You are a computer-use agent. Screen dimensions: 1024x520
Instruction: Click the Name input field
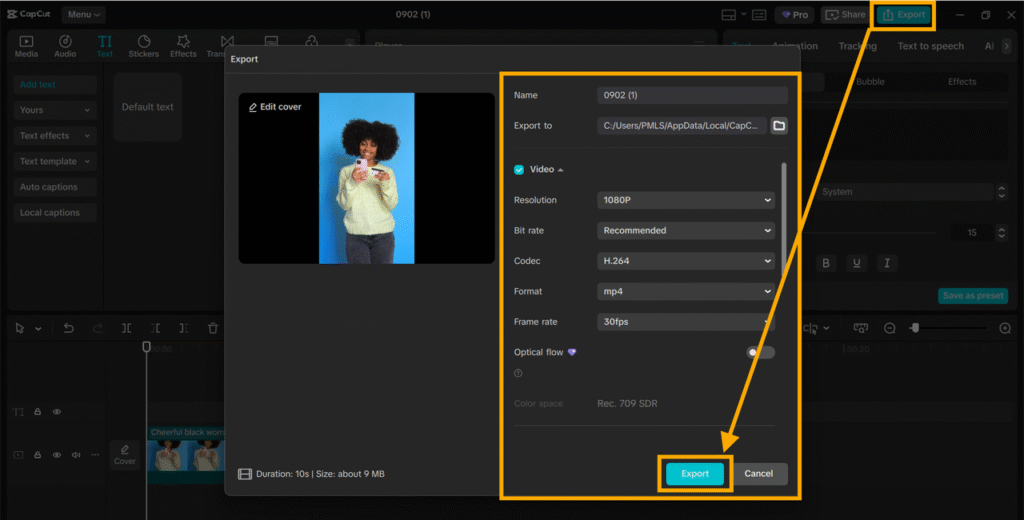[692, 95]
